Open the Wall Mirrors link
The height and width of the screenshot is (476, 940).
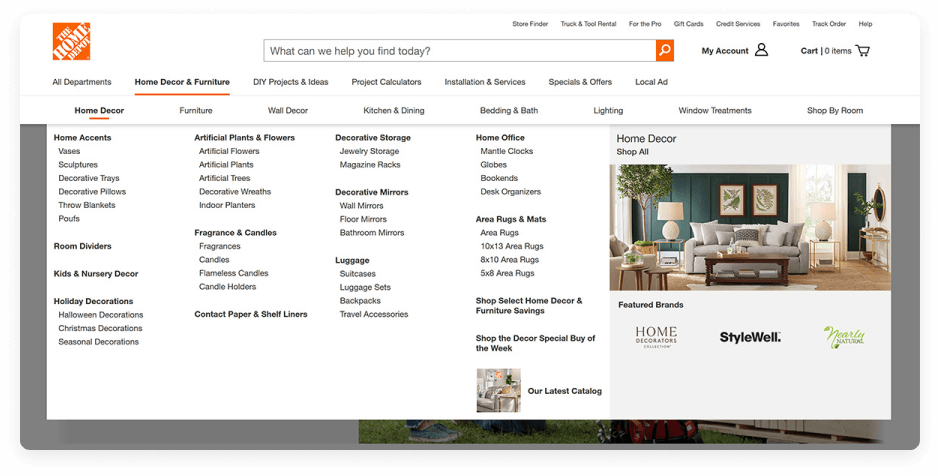click(x=361, y=206)
